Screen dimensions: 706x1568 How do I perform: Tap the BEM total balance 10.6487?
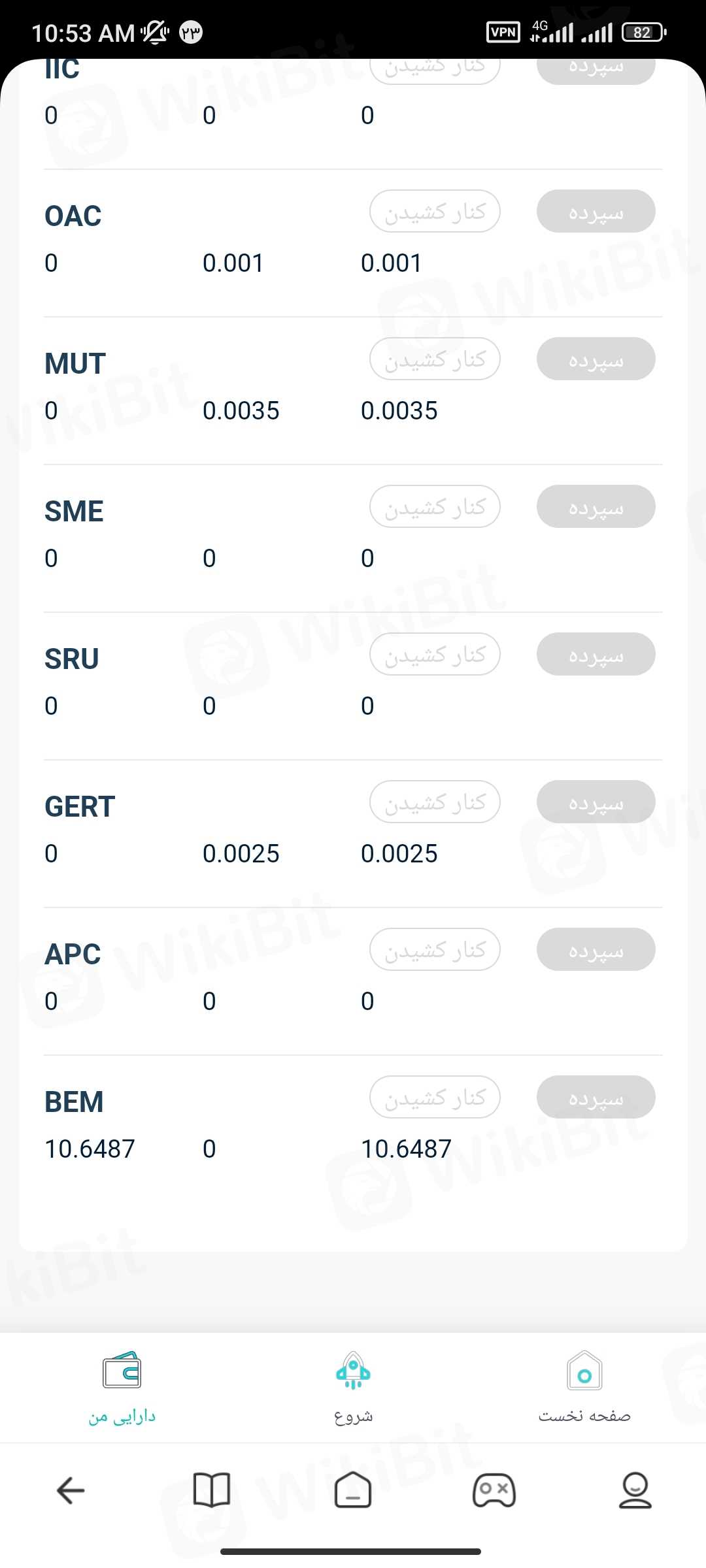pos(406,1149)
